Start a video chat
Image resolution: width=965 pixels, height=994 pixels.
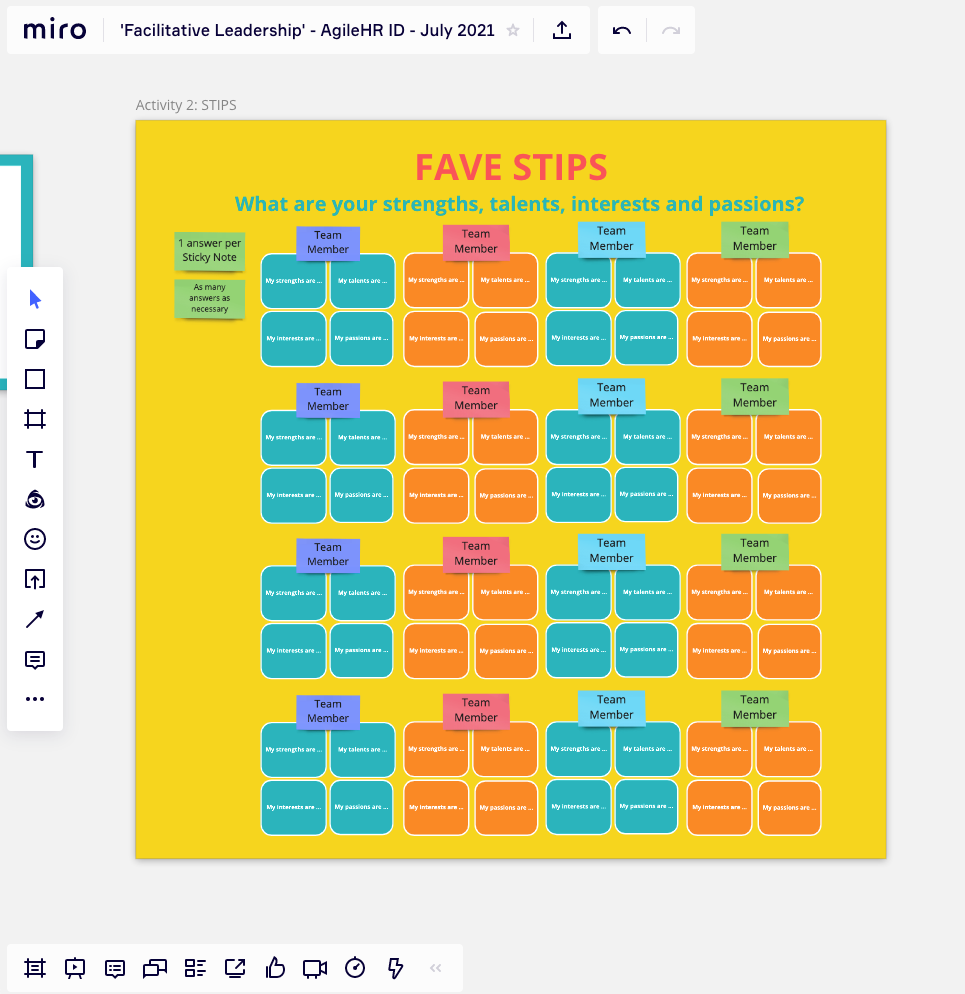[315, 969]
